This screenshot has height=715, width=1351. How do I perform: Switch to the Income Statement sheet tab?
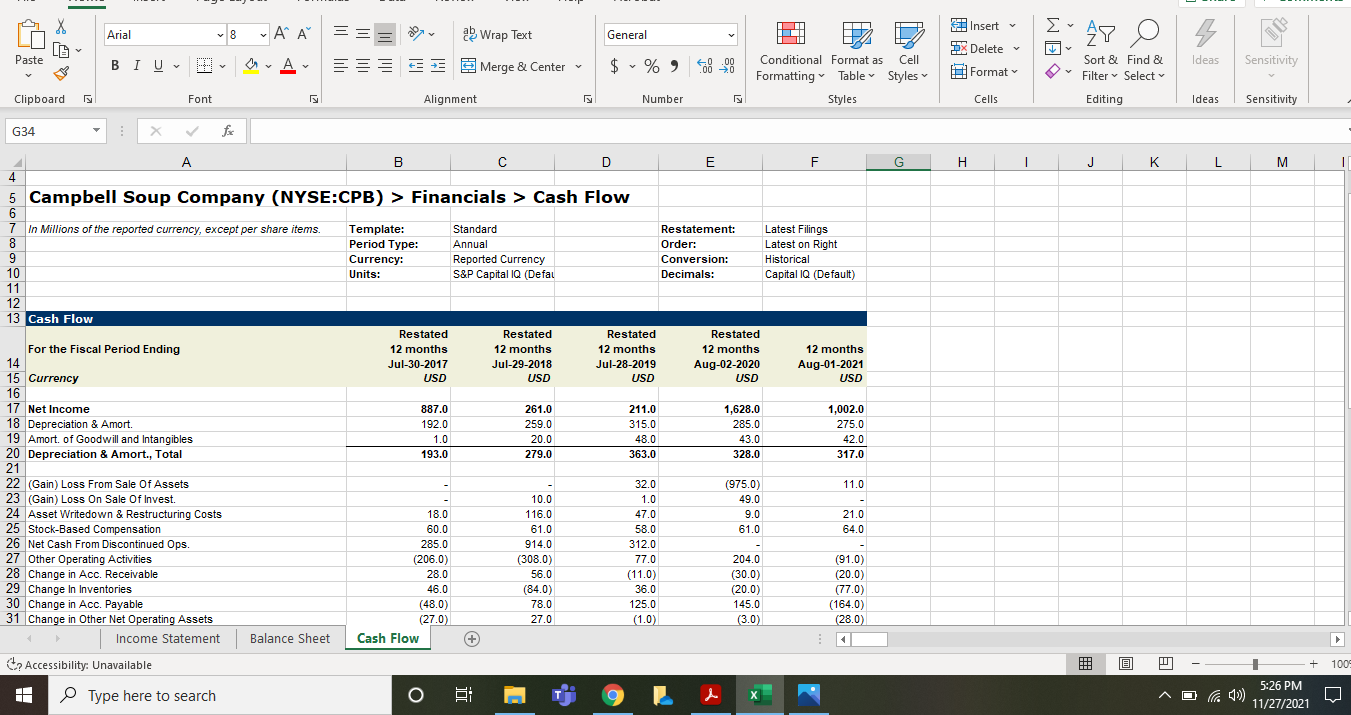167,639
